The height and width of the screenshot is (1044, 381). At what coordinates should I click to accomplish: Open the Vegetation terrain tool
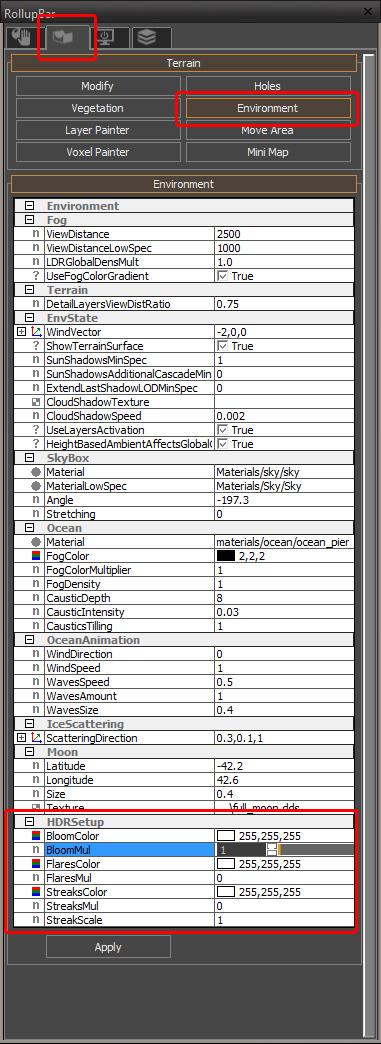click(x=97, y=108)
